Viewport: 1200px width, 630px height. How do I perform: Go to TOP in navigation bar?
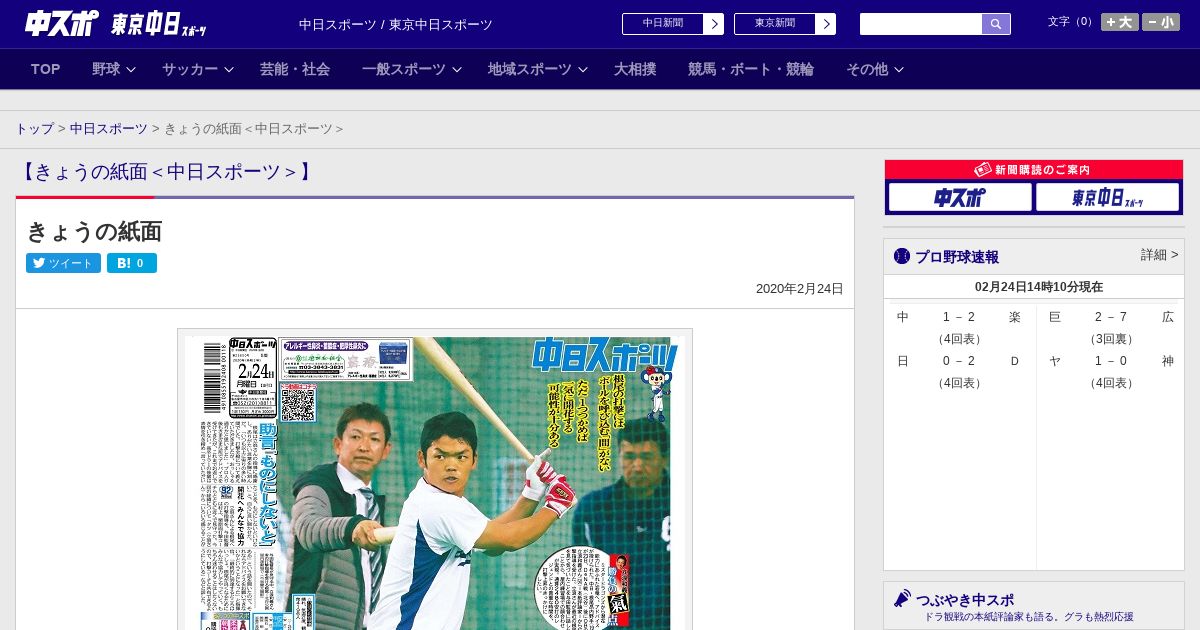(x=46, y=69)
